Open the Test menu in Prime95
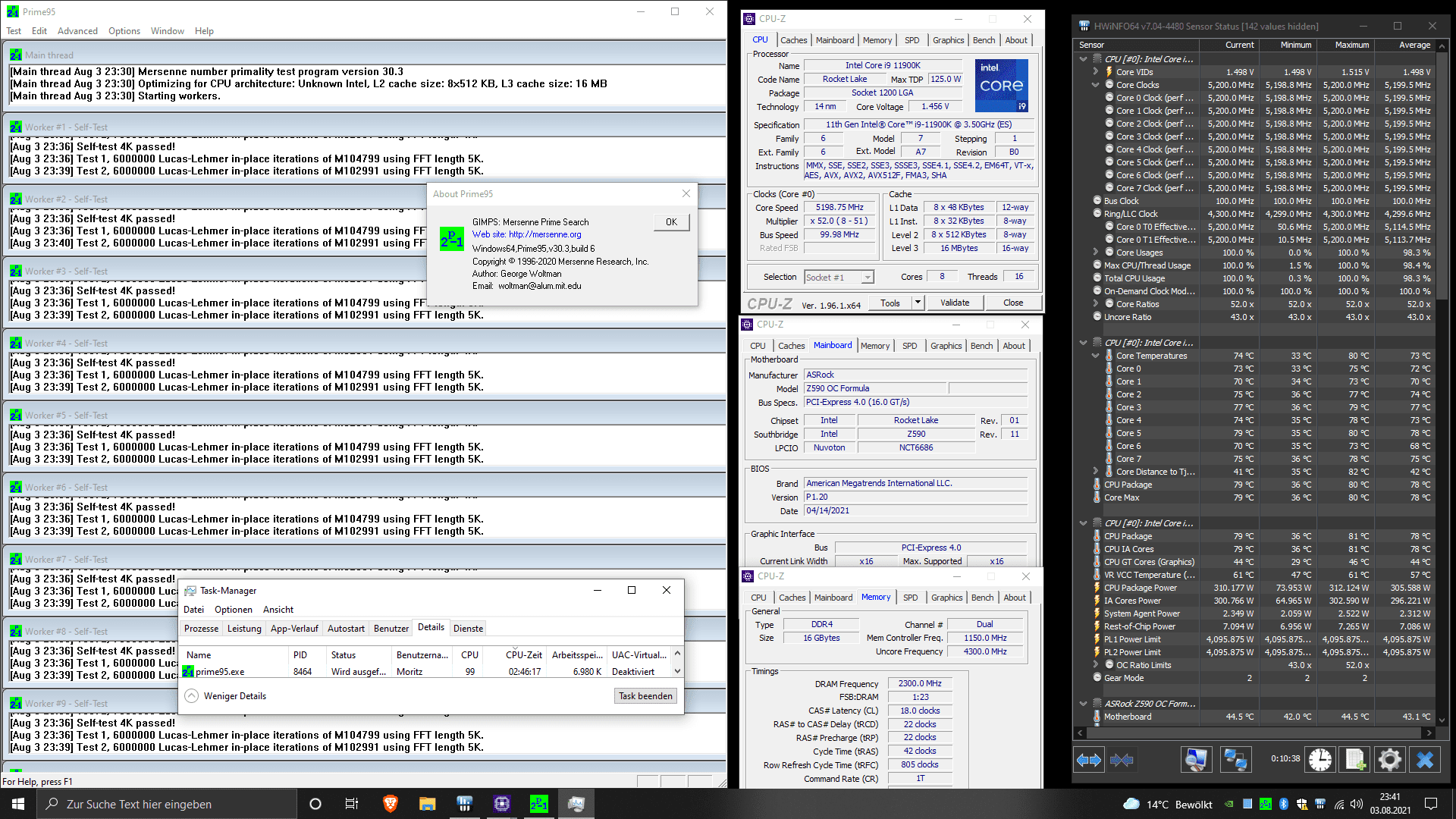The width and height of the screenshot is (1456, 819). pos(14,31)
